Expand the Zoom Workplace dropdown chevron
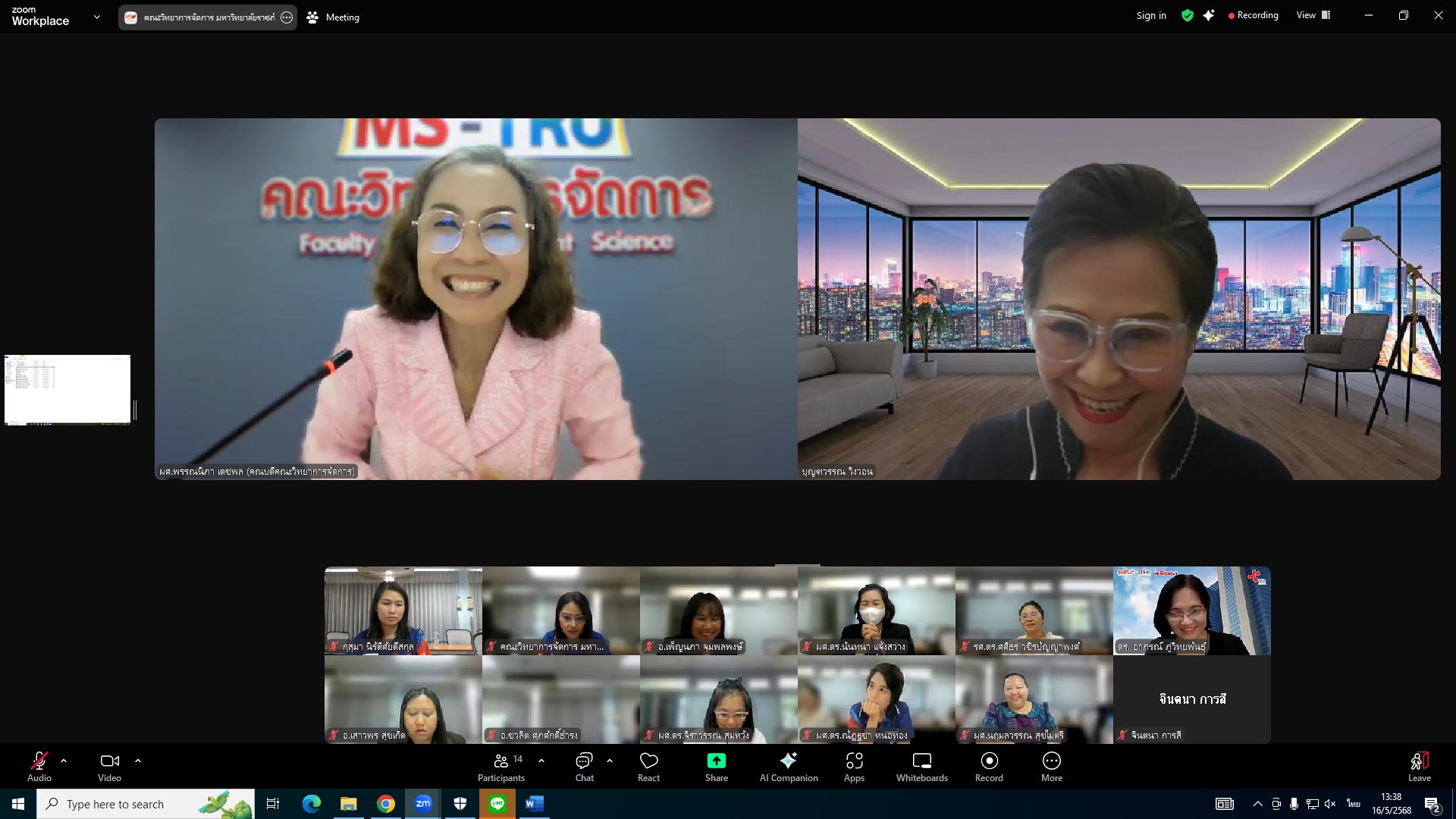The image size is (1456, 819). [x=97, y=17]
